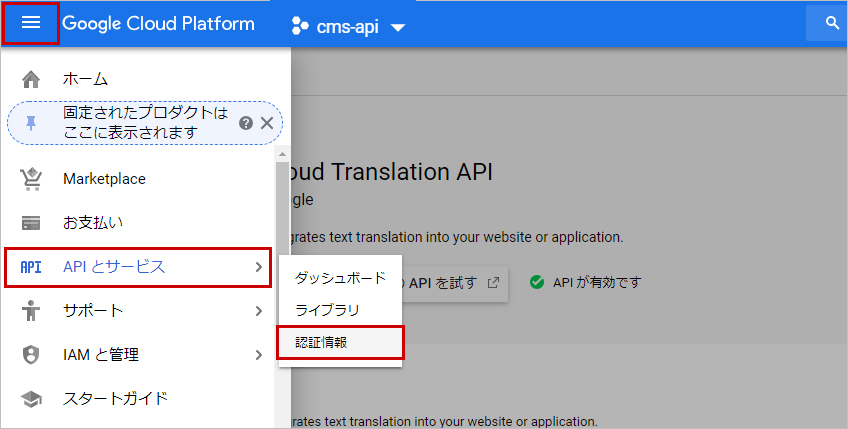Click the Marketplace shopping cart icon

31,179
